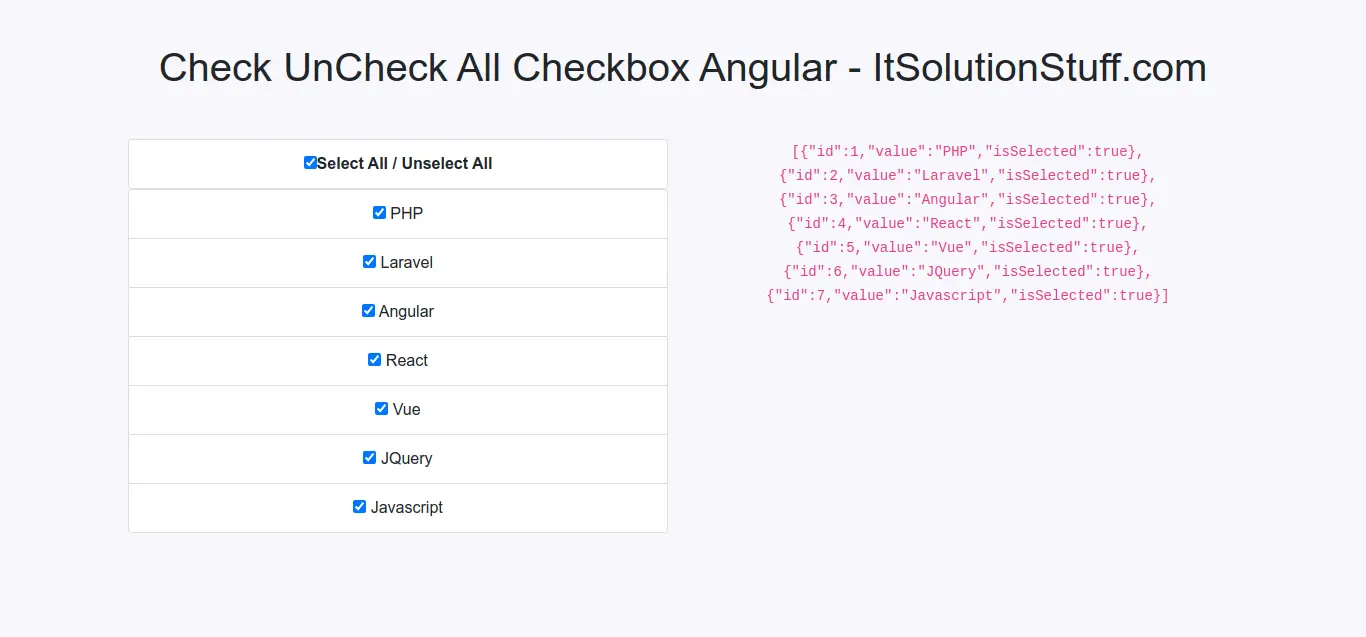1366x637 pixels.
Task: Click the Angular label text
Action: (408, 311)
